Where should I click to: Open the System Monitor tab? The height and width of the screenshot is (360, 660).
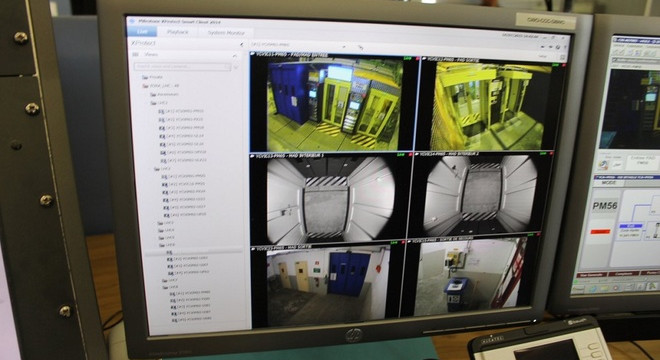[x=226, y=33]
